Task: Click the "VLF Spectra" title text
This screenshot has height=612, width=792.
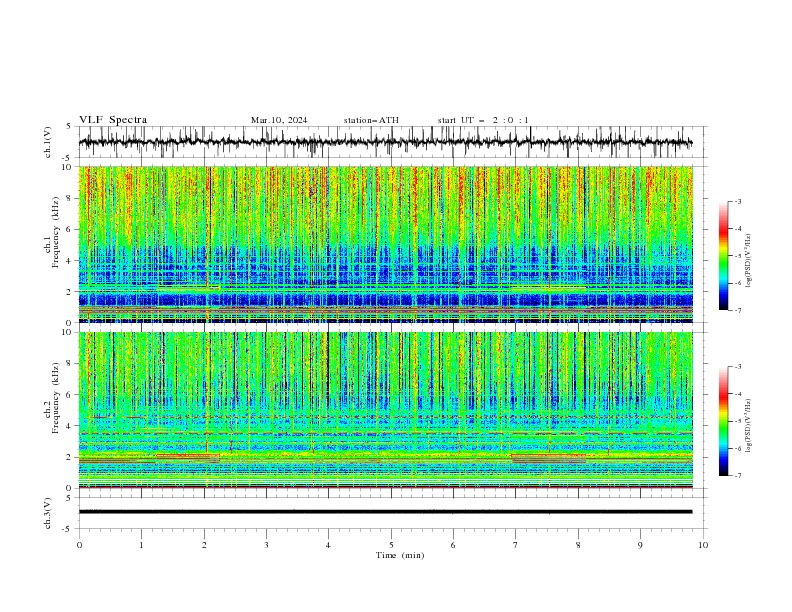Action: coord(113,120)
